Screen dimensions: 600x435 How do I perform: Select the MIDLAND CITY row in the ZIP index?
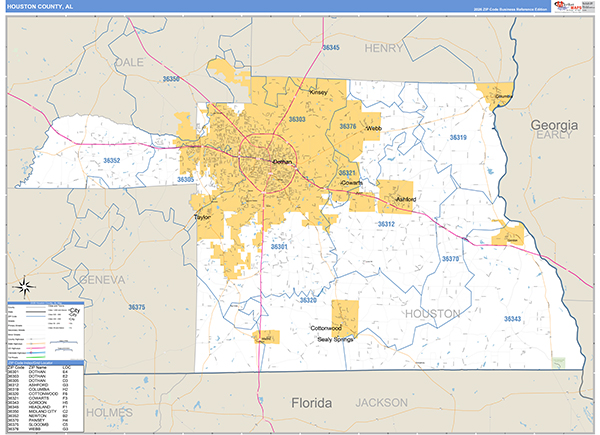(x=46, y=411)
